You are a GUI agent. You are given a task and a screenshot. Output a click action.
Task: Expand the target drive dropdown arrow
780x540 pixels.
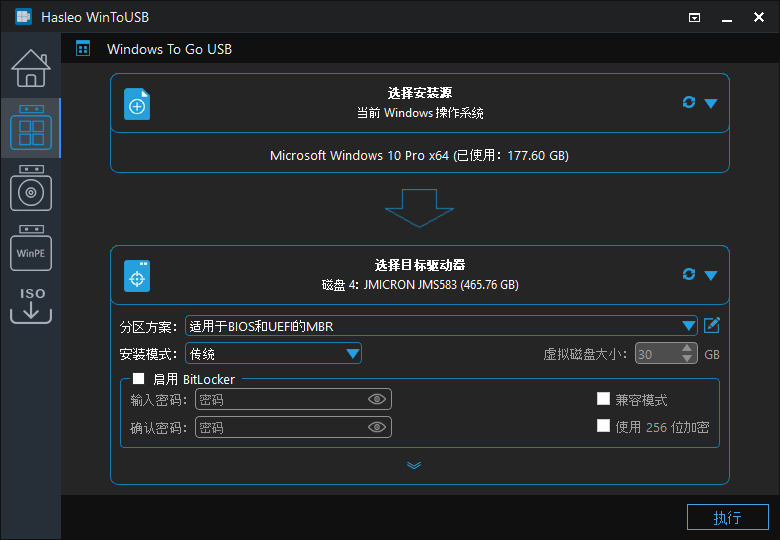coord(711,275)
